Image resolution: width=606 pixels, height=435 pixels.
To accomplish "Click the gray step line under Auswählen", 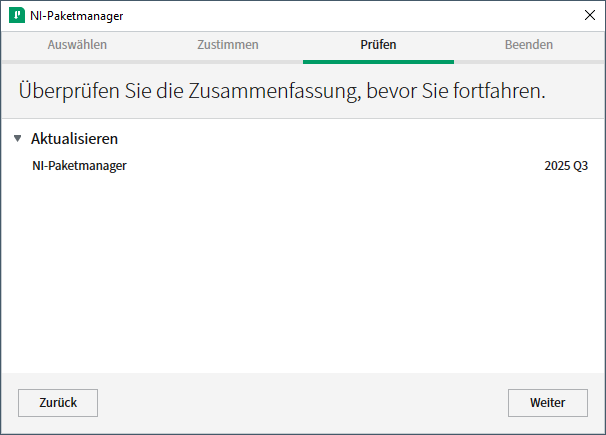I will coord(77,62).
